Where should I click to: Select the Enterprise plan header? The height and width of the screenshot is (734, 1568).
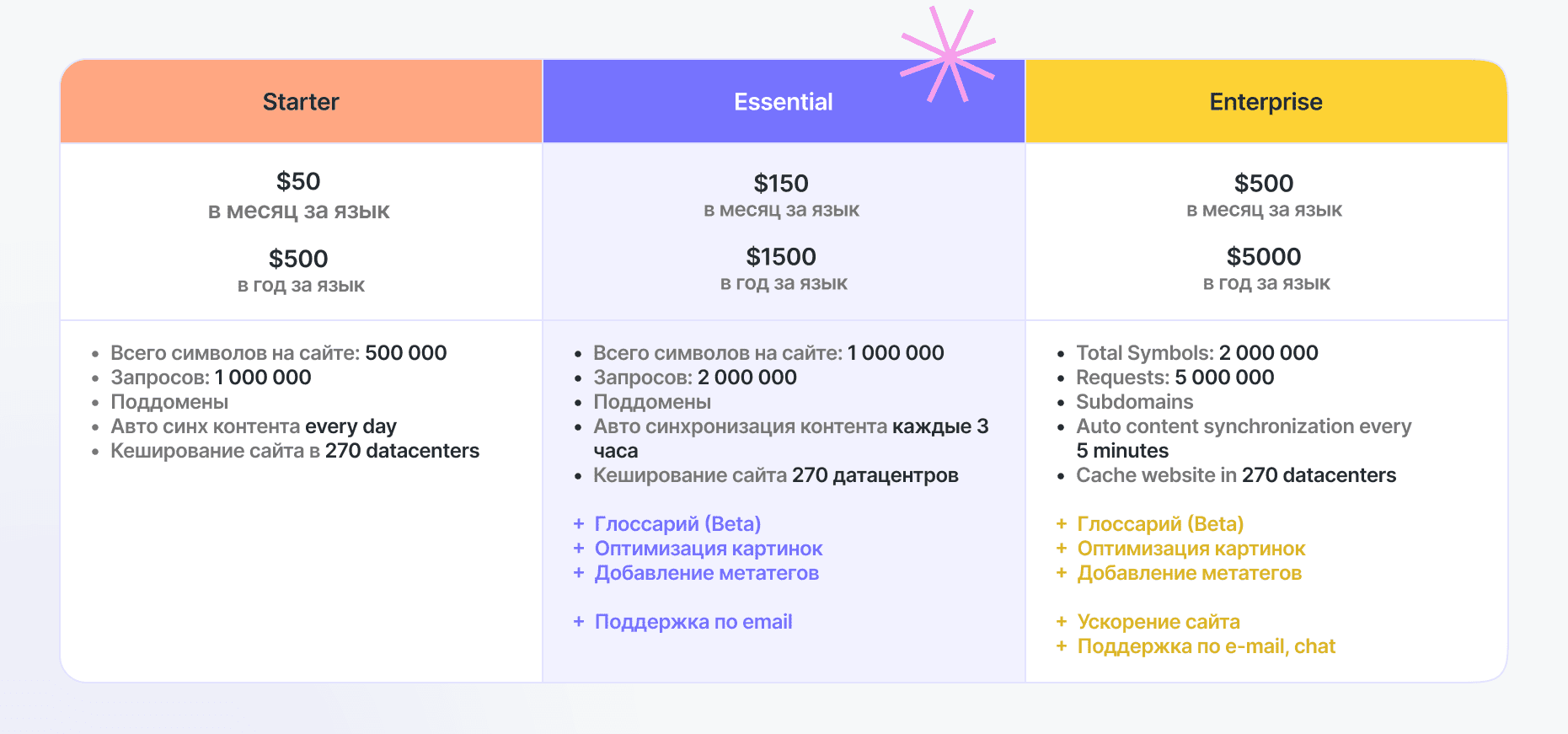(1266, 101)
